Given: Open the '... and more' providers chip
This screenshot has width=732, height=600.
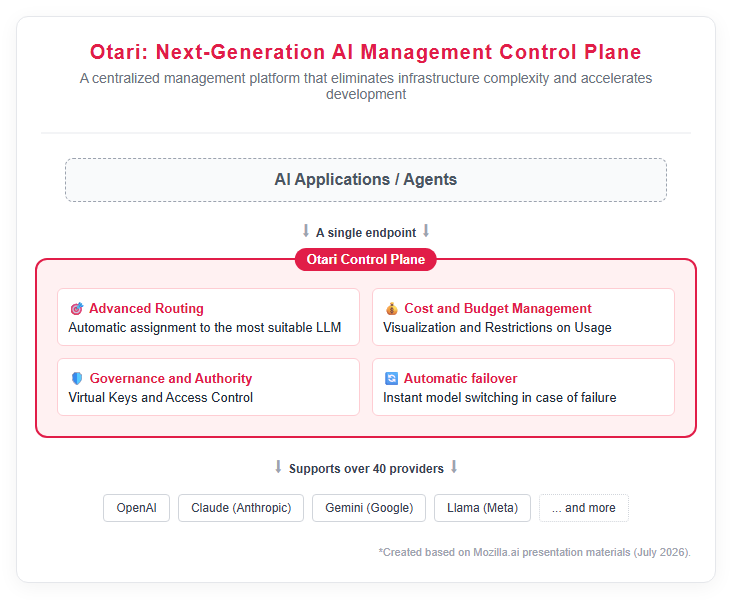Looking at the screenshot, I should 584,508.
